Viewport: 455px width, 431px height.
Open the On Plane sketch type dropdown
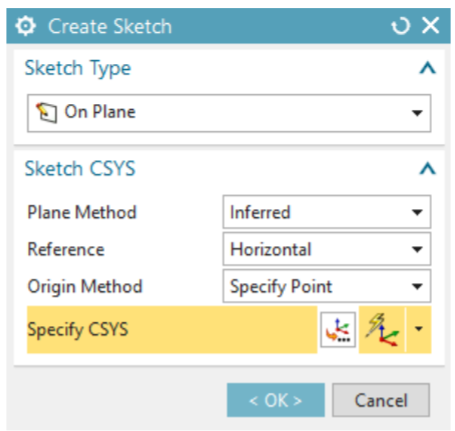229,113
